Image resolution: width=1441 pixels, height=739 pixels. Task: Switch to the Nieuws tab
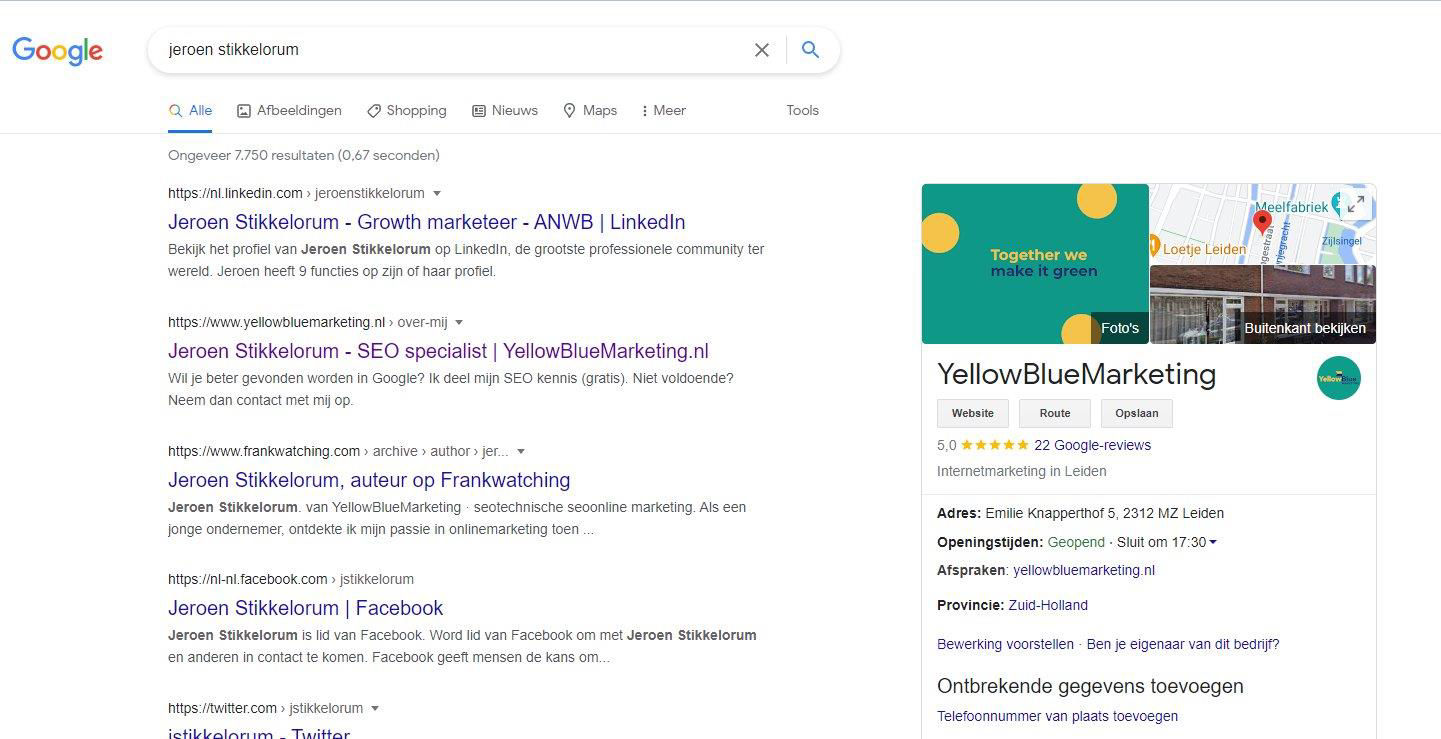(505, 111)
